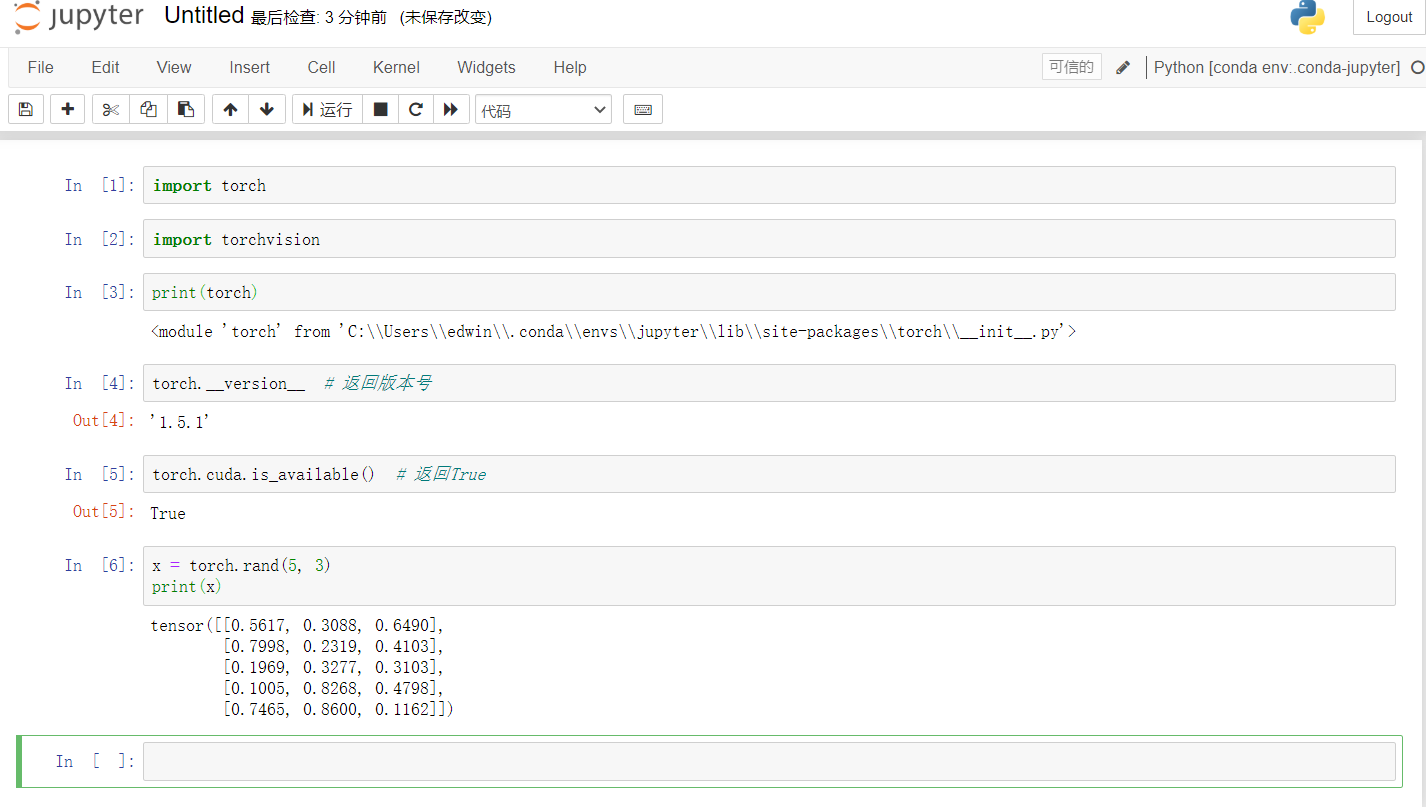Click the 可信的 trusted notebook button
The height and width of the screenshot is (807, 1426).
[1072, 67]
